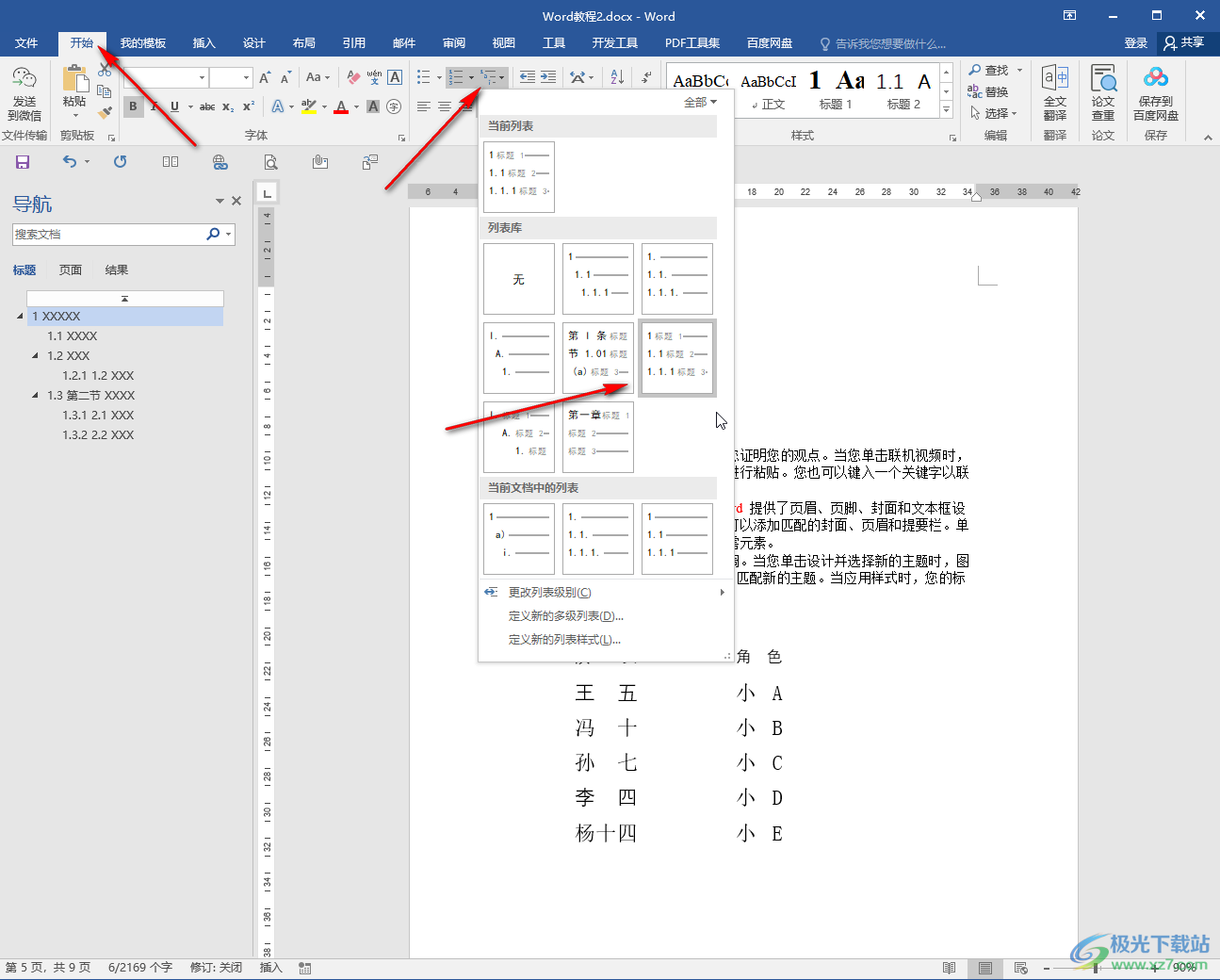Viewport: 1220px width, 980px height.
Task: Select the 无 list option in list library
Action: point(519,279)
